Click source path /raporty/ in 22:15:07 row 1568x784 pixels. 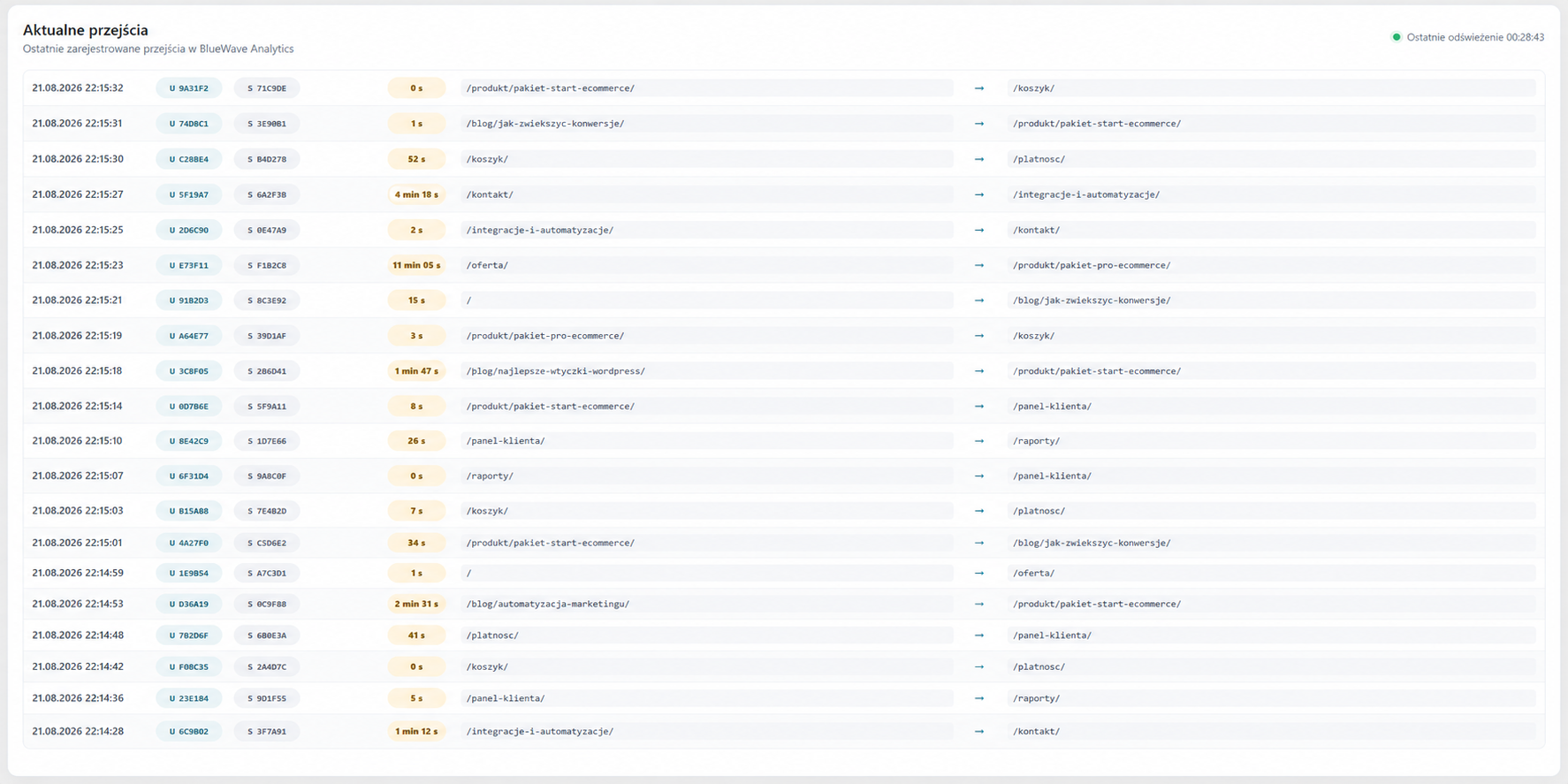(x=706, y=476)
